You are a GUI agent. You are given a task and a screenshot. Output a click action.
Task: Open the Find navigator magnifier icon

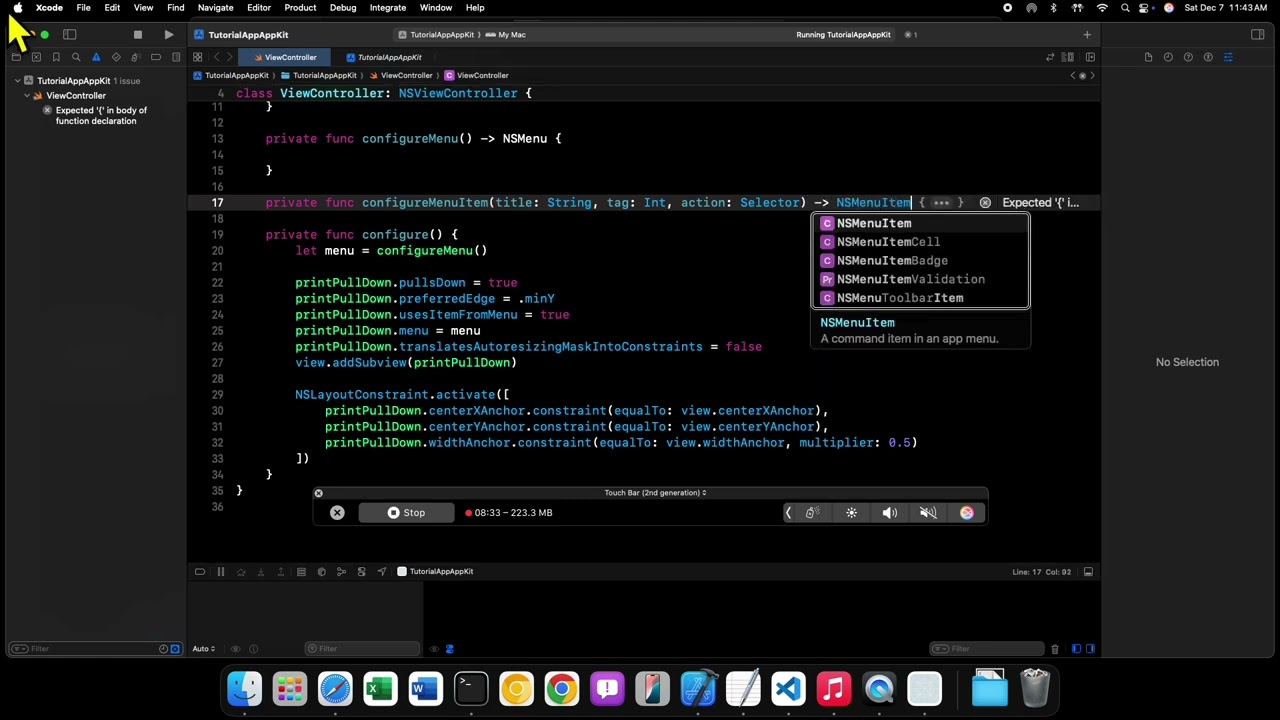coord(76,57)
